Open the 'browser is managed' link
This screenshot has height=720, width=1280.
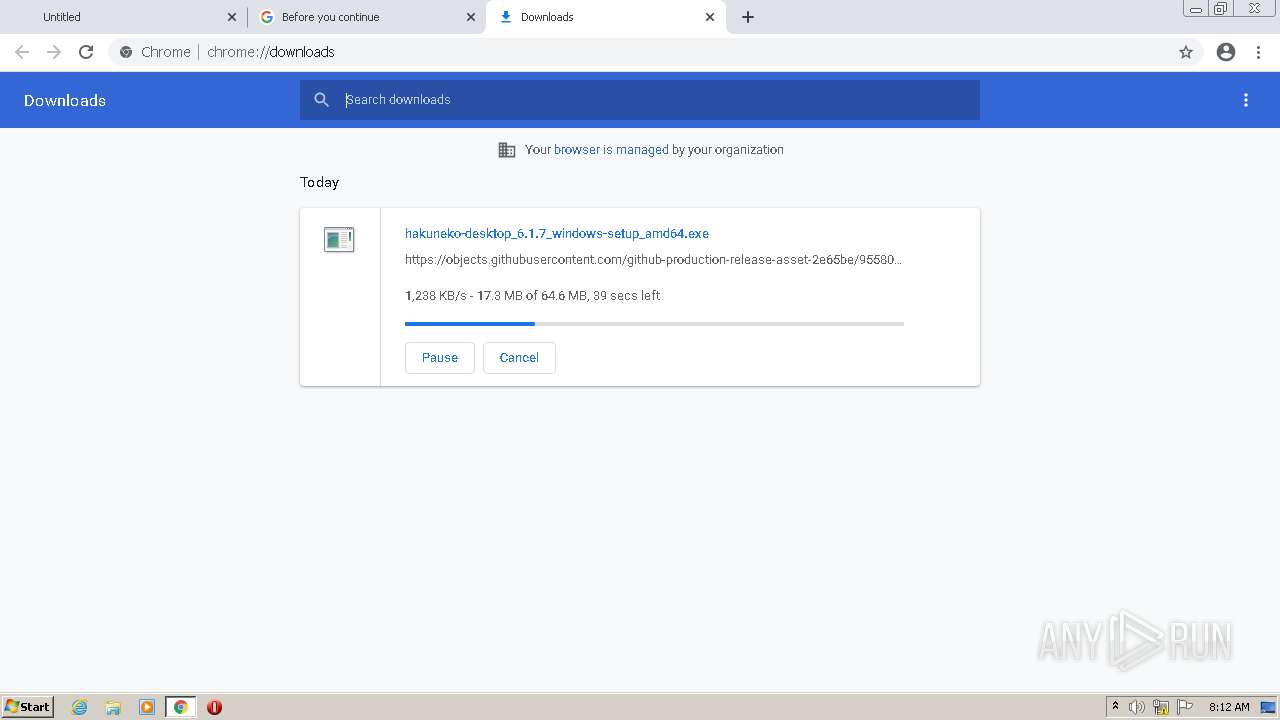pos(611,150)
